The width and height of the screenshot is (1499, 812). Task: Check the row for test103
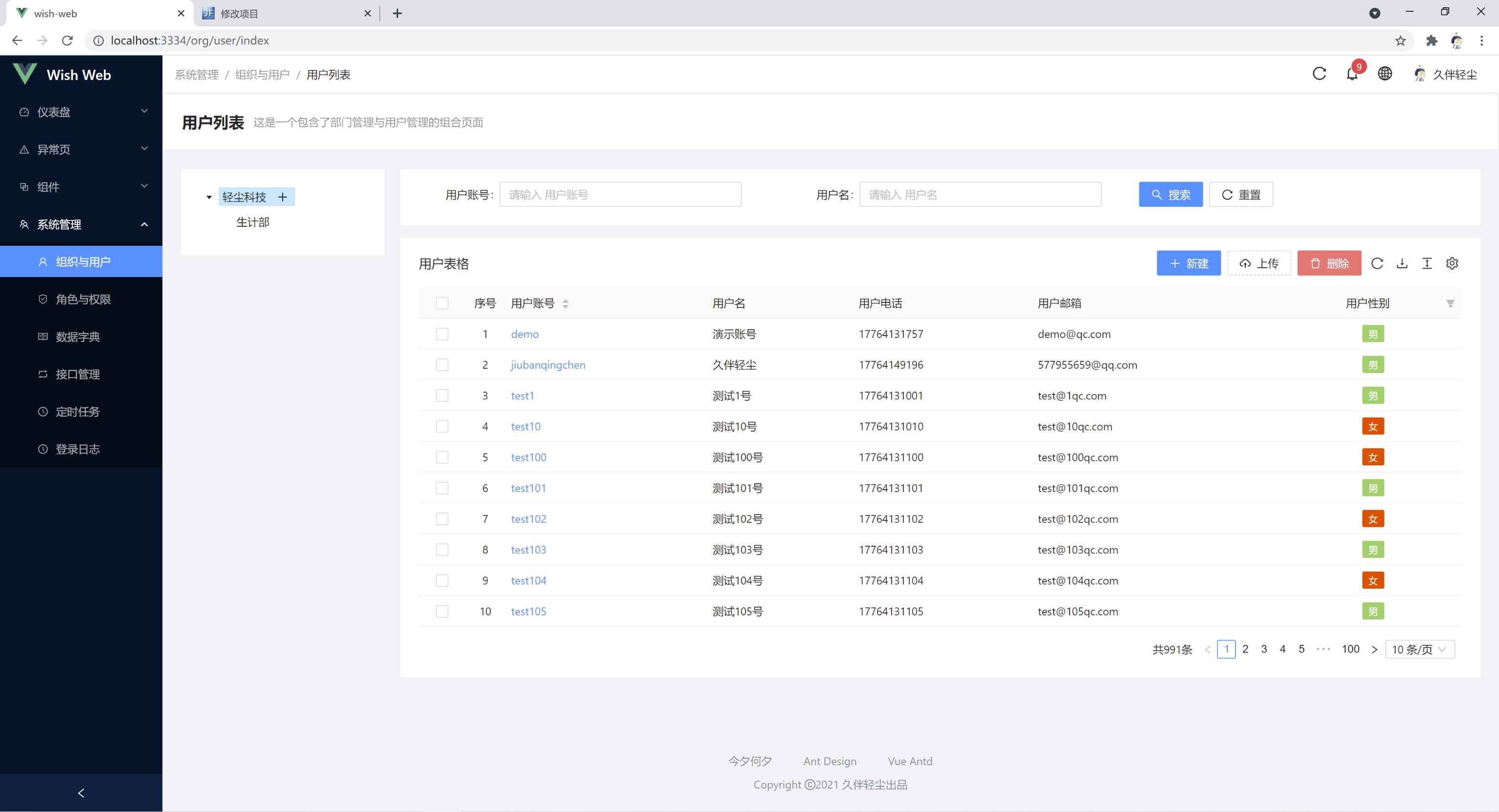click(x=442, y=550)
